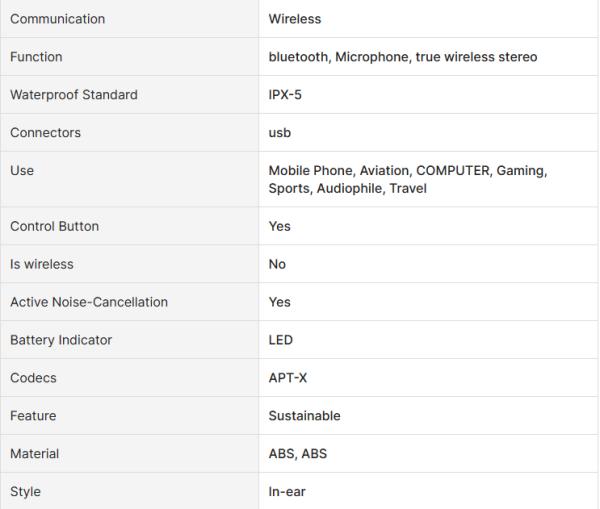Click the Battery Indicator label
This screenshot has width=600, height=509.
coord(61,340)
